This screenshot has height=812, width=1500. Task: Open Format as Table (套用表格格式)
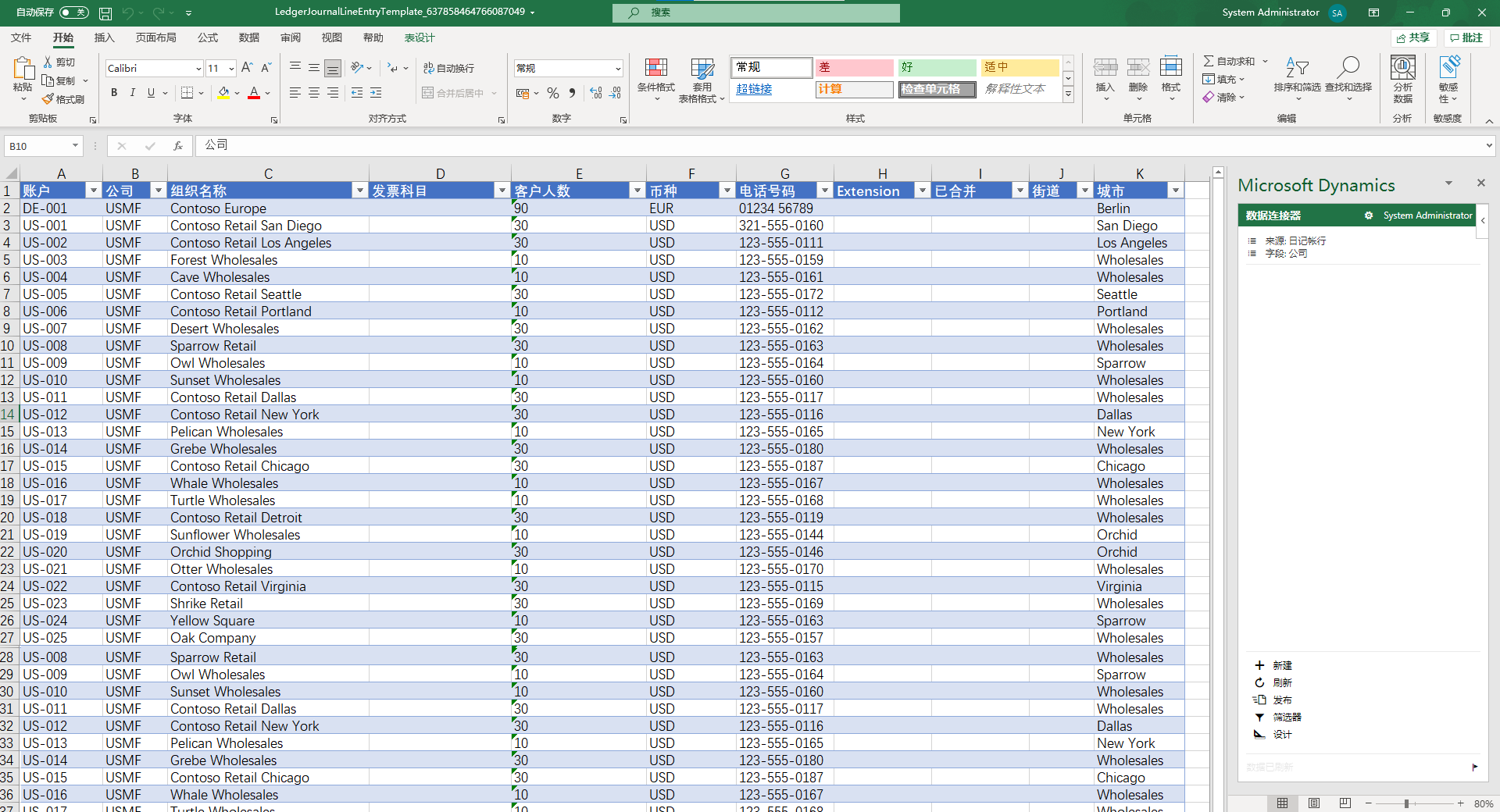tap(702, 80)
